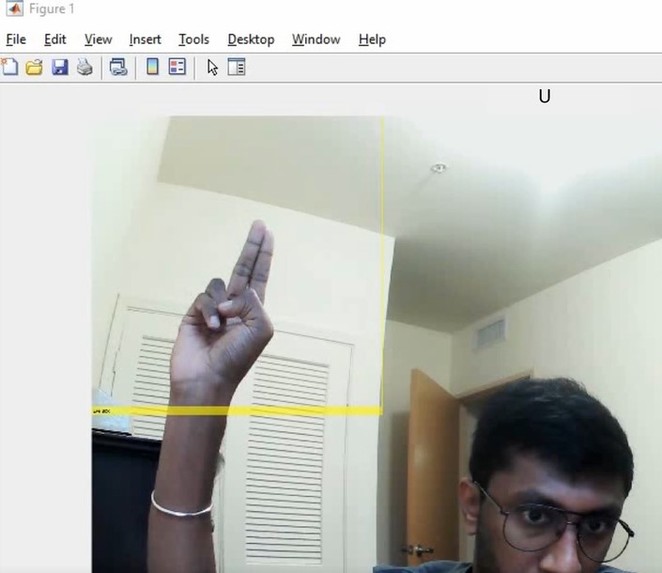Click the Link Plot toolbar icon
The width and height of the screenshot is (662, 573).
118,67
